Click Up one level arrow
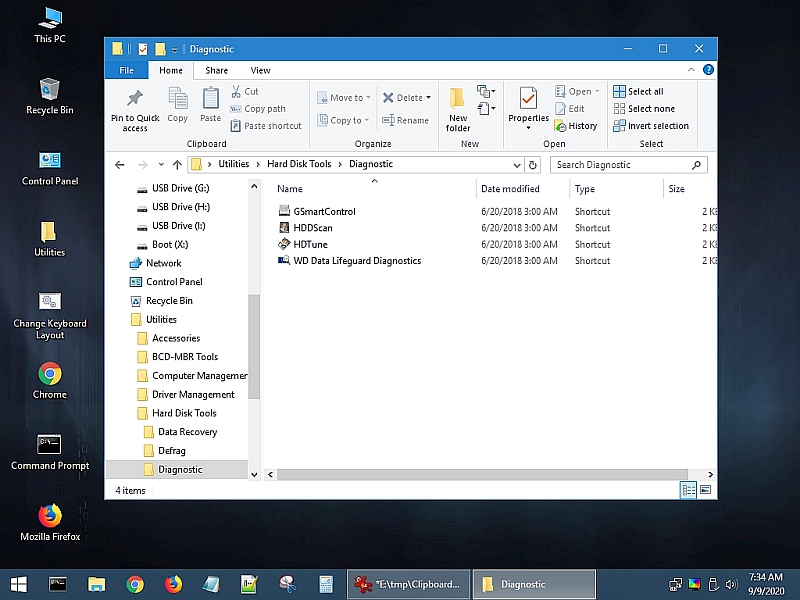800x600 pixels. (x=177, y=165)
